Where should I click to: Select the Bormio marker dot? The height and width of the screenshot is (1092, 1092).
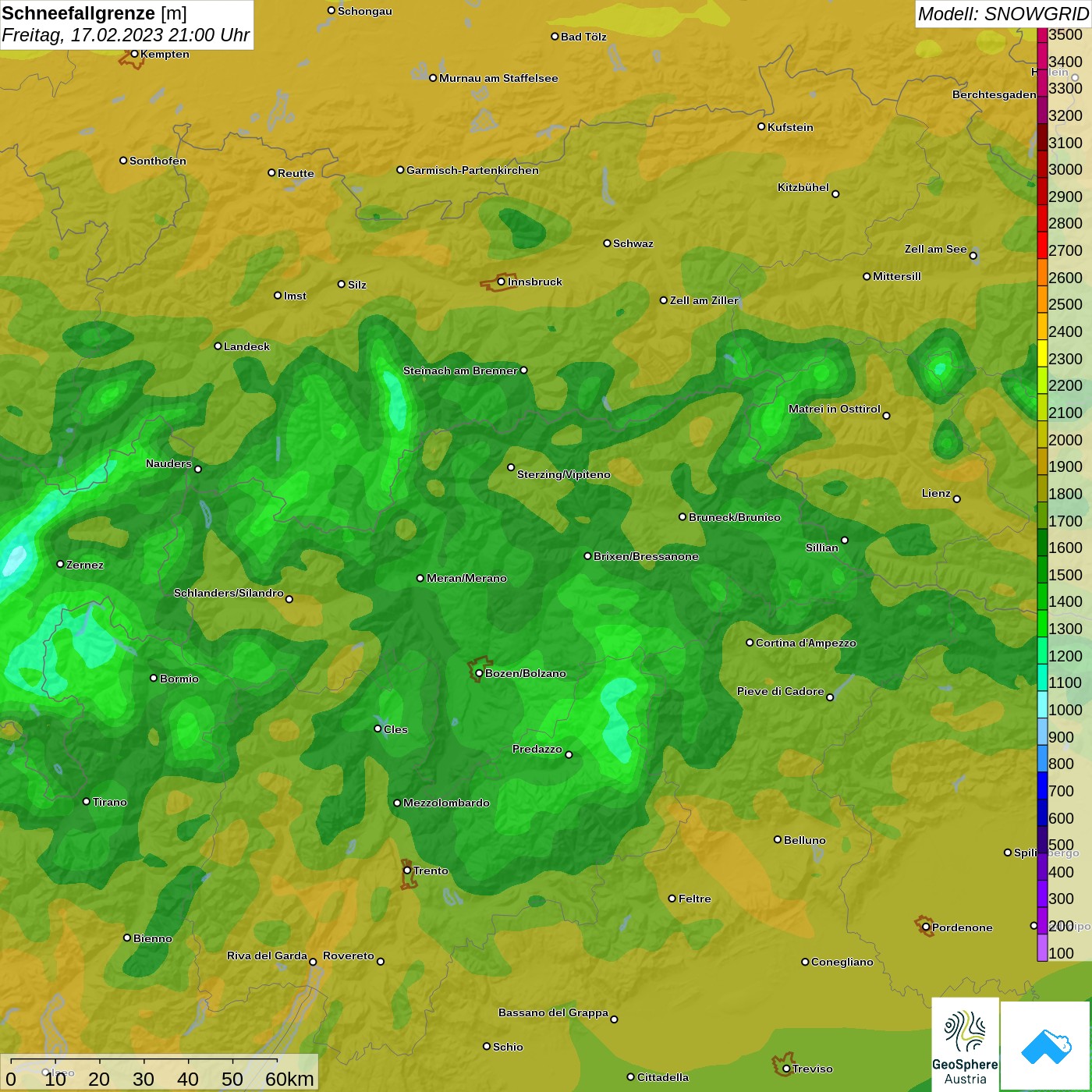(x=154, y=678)
